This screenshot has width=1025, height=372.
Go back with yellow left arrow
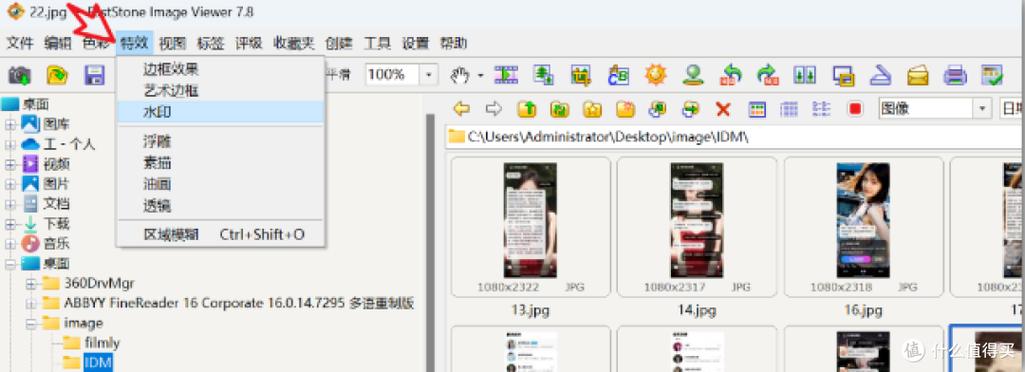pos(462,109)
